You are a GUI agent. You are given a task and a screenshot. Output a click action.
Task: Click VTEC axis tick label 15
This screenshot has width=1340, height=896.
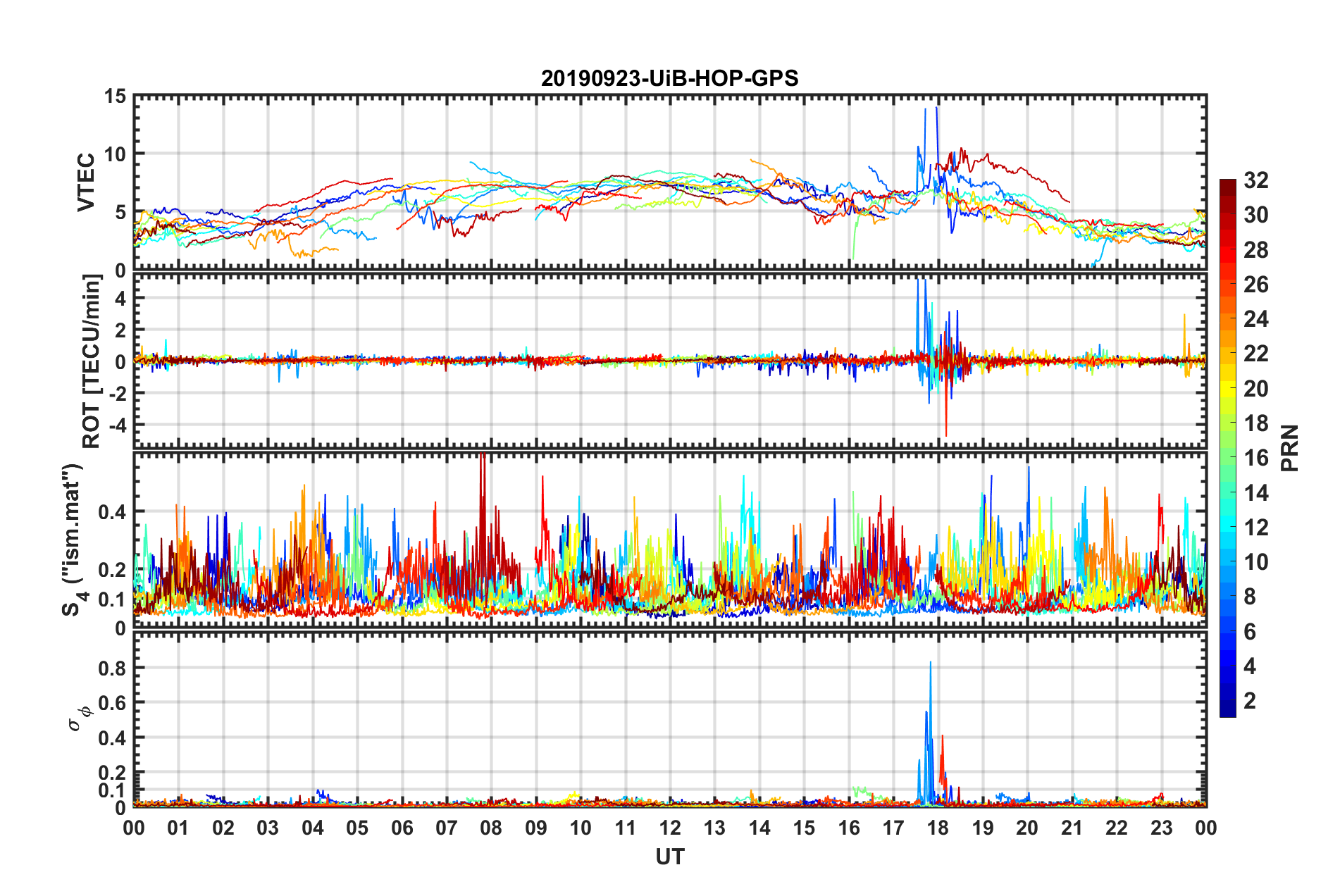(115, 96)
